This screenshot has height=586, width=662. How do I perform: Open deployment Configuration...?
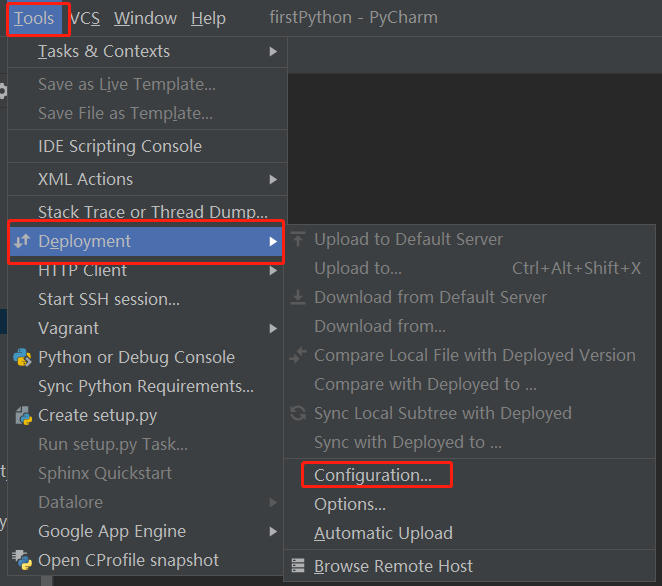pos(469,475)
